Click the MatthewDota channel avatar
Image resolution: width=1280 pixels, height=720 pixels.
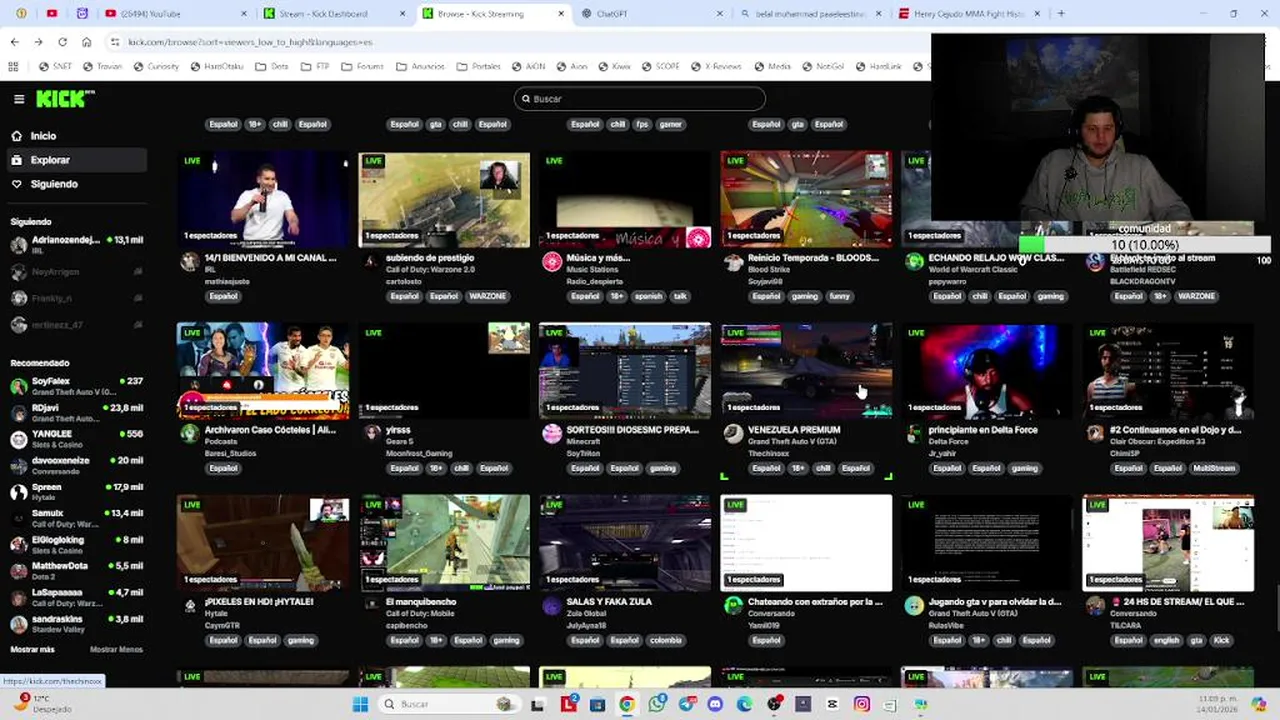pyautogui.click(x=19, y=570)
